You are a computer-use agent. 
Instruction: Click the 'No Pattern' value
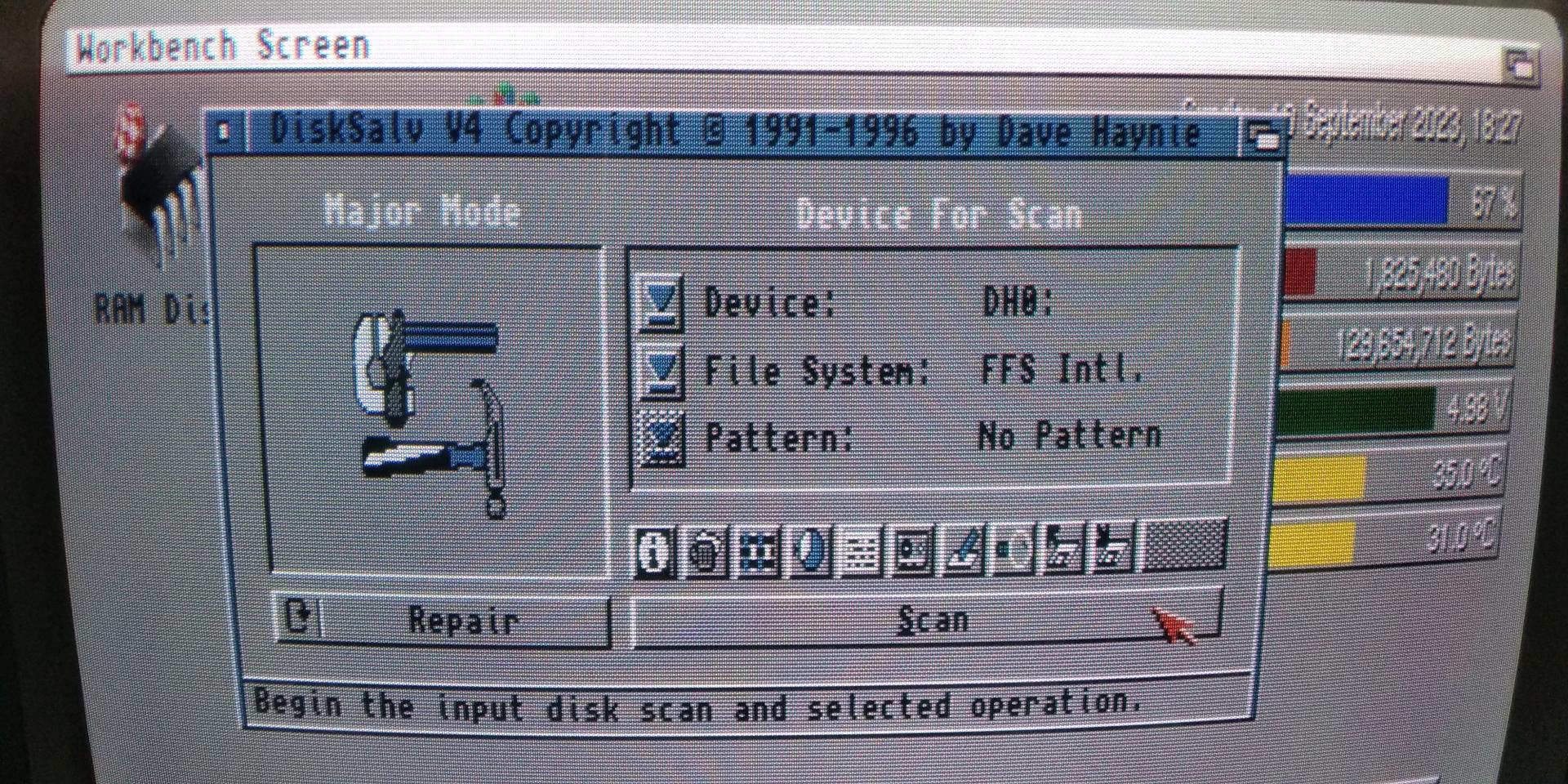pyautogui.click(x=1070, y=435)
